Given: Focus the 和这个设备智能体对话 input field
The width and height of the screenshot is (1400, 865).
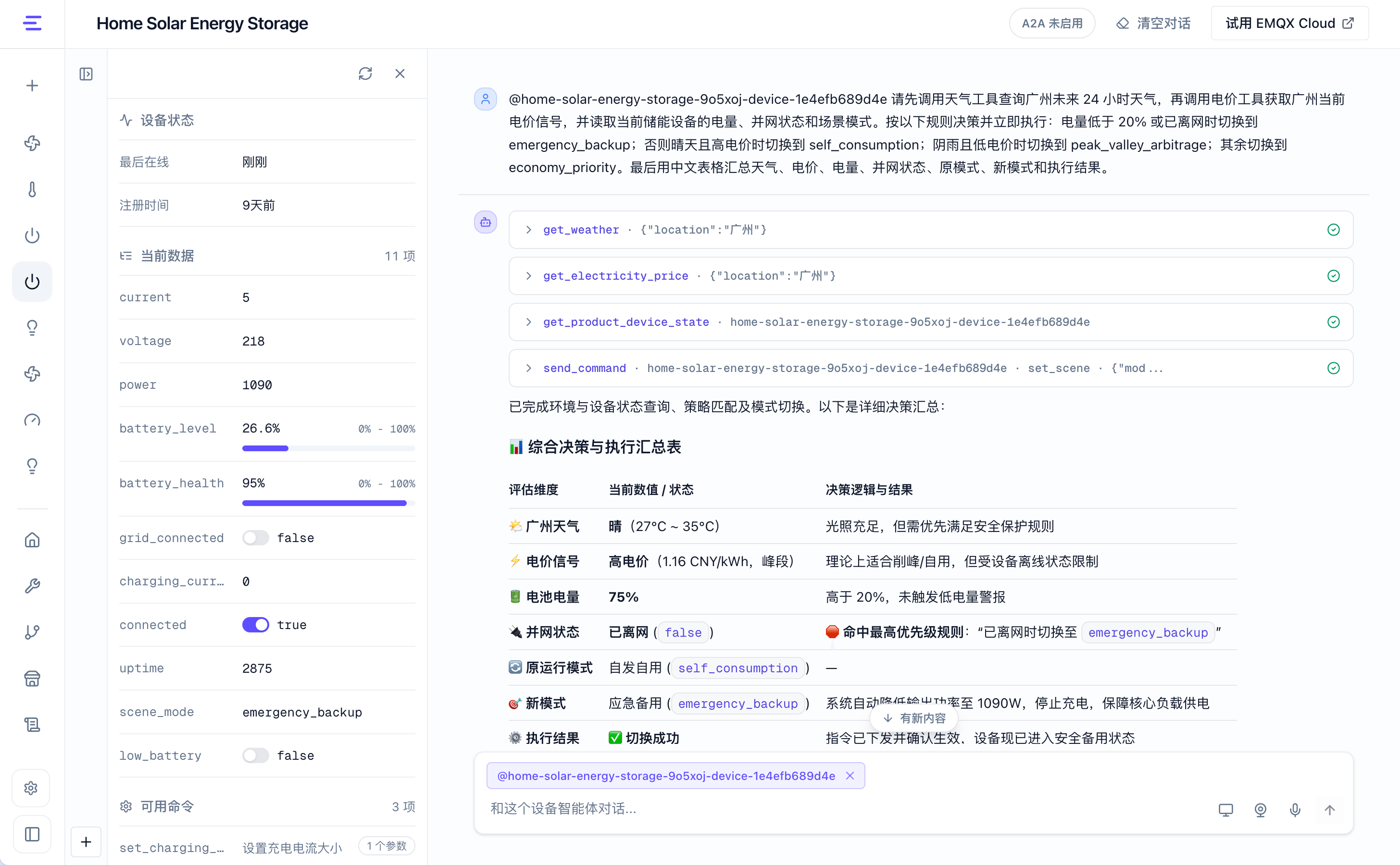Looking at the screenshot, I should (847, 808).
